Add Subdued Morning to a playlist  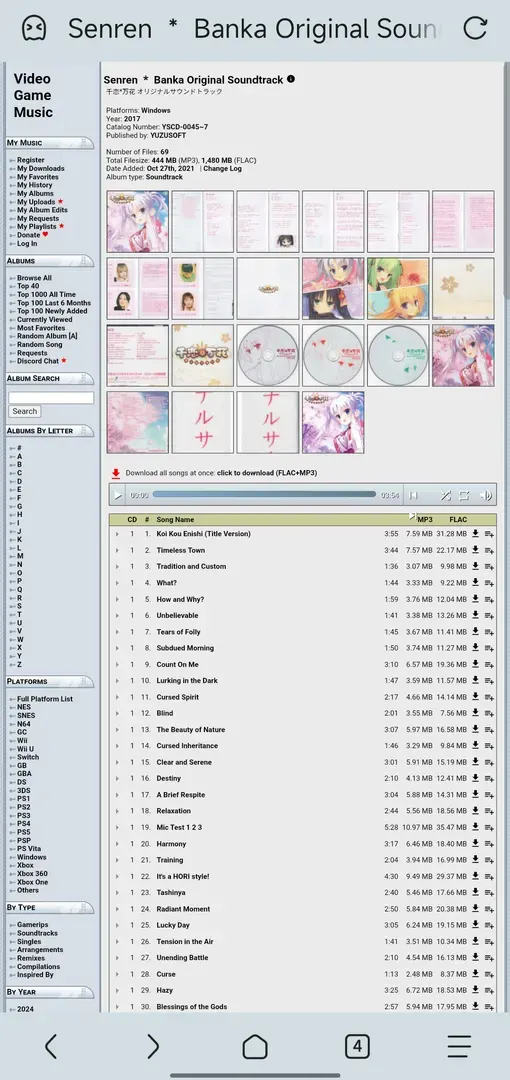point(489,648)
